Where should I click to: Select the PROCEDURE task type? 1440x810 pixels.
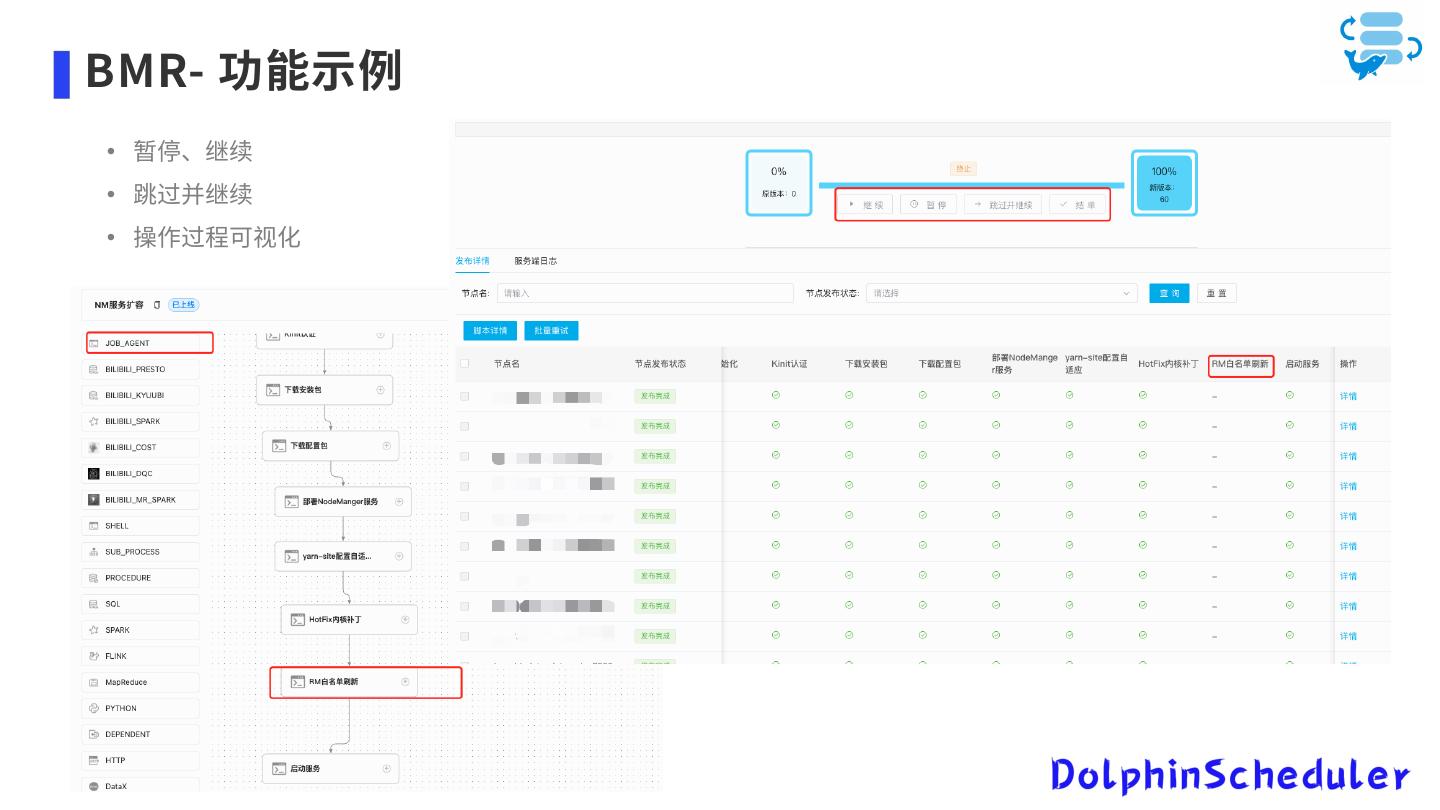point(140,578)
